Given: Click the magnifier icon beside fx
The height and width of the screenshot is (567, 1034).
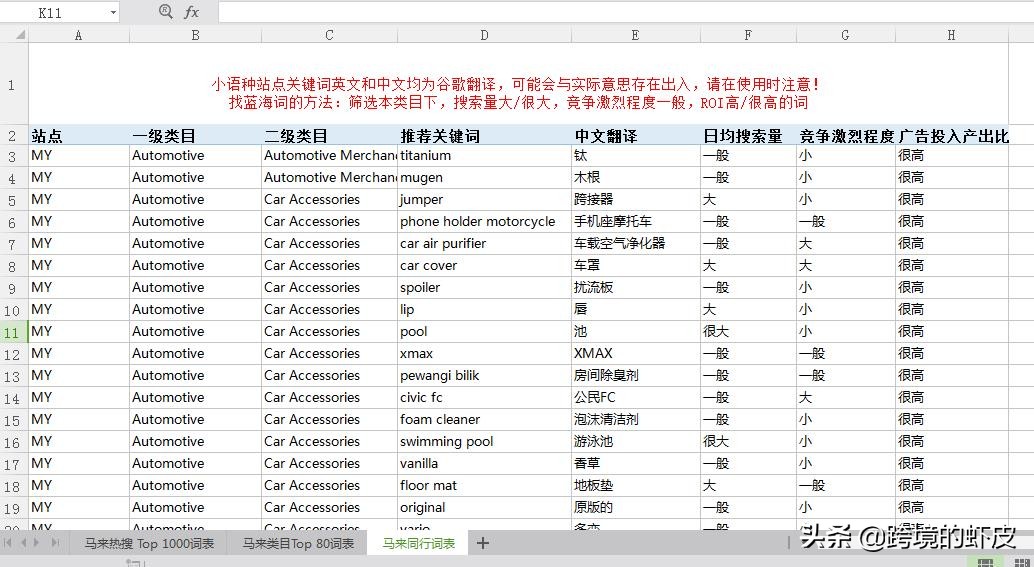Looking at the screenshot, I should pyautogui.click(x=166, y=12).
